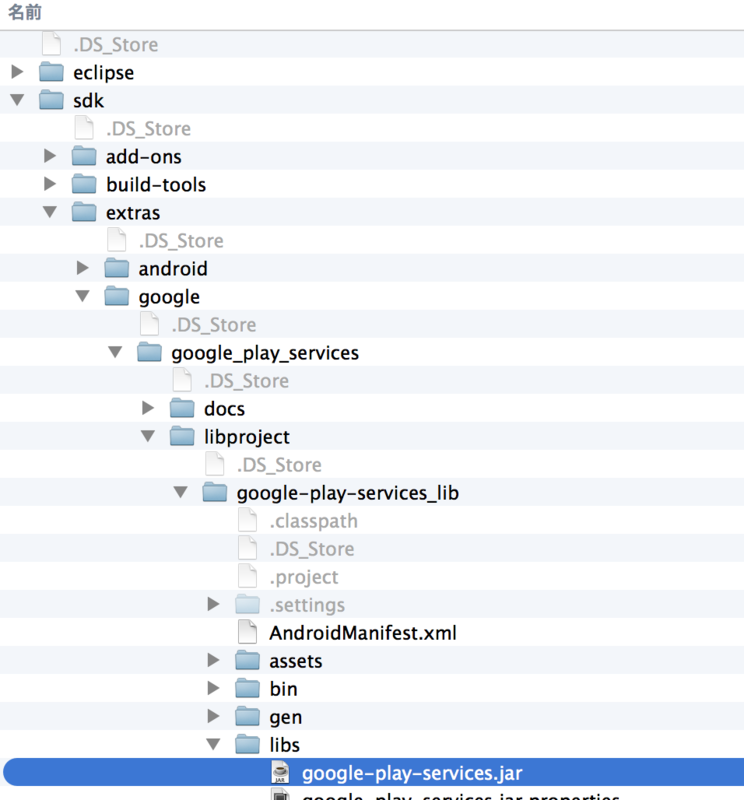
Task: Click the extras folder icon
Action: [x=84, y=212]
